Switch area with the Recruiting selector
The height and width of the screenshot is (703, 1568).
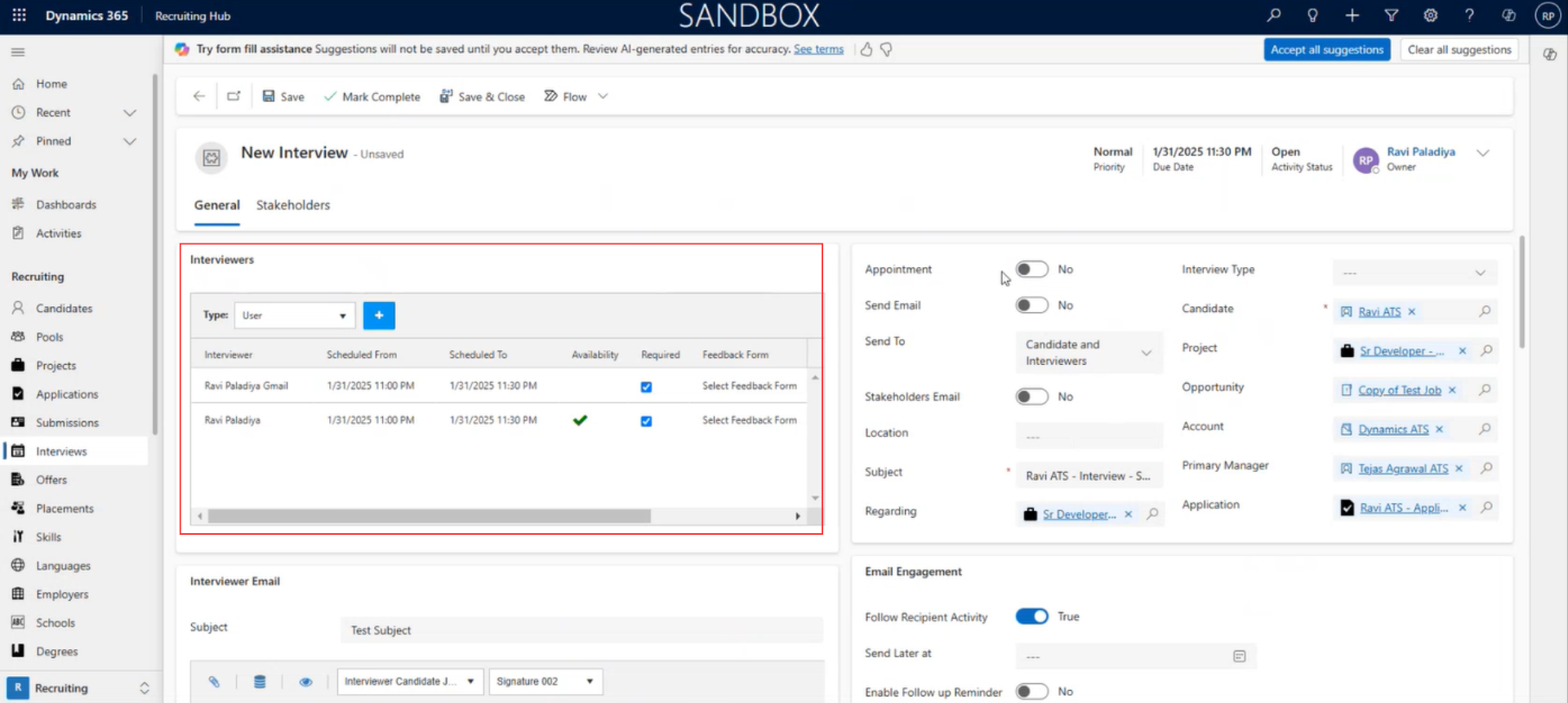point(78,688)
